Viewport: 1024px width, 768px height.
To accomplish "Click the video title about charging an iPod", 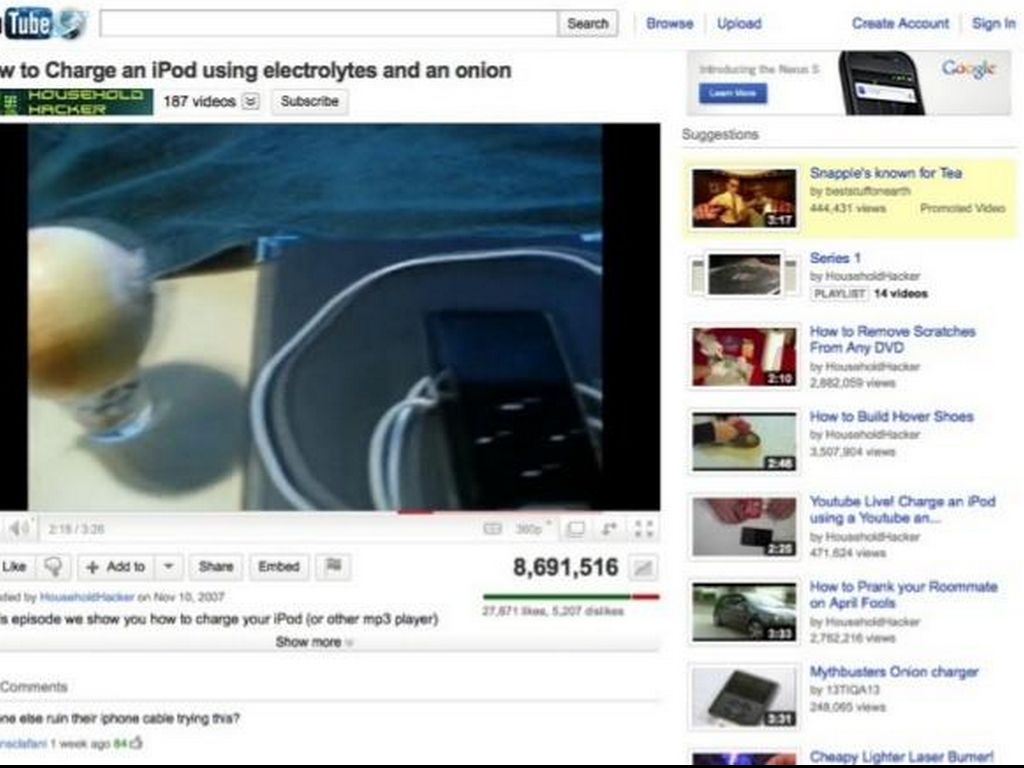I will (255, 70).
